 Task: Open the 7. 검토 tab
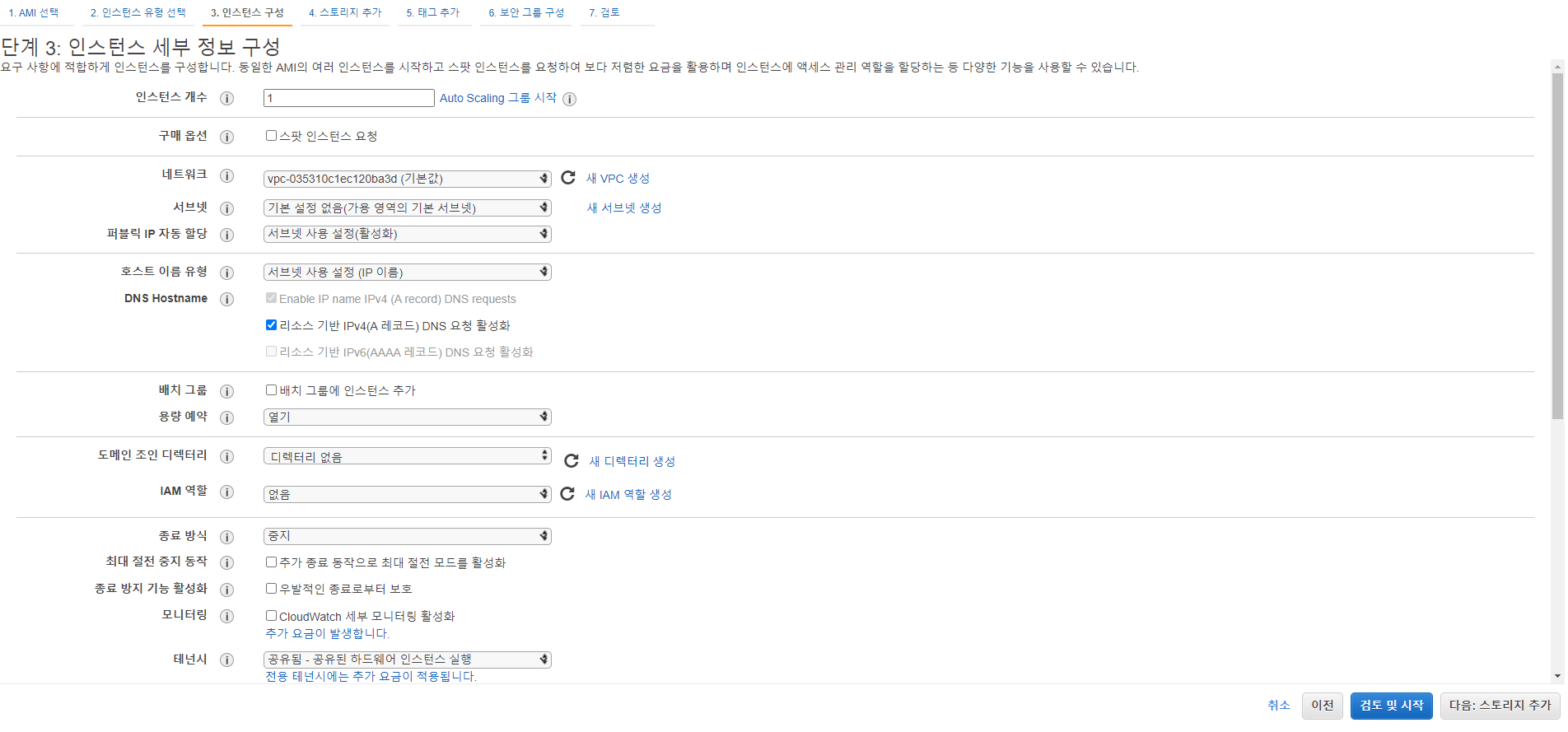coord(604,13)
